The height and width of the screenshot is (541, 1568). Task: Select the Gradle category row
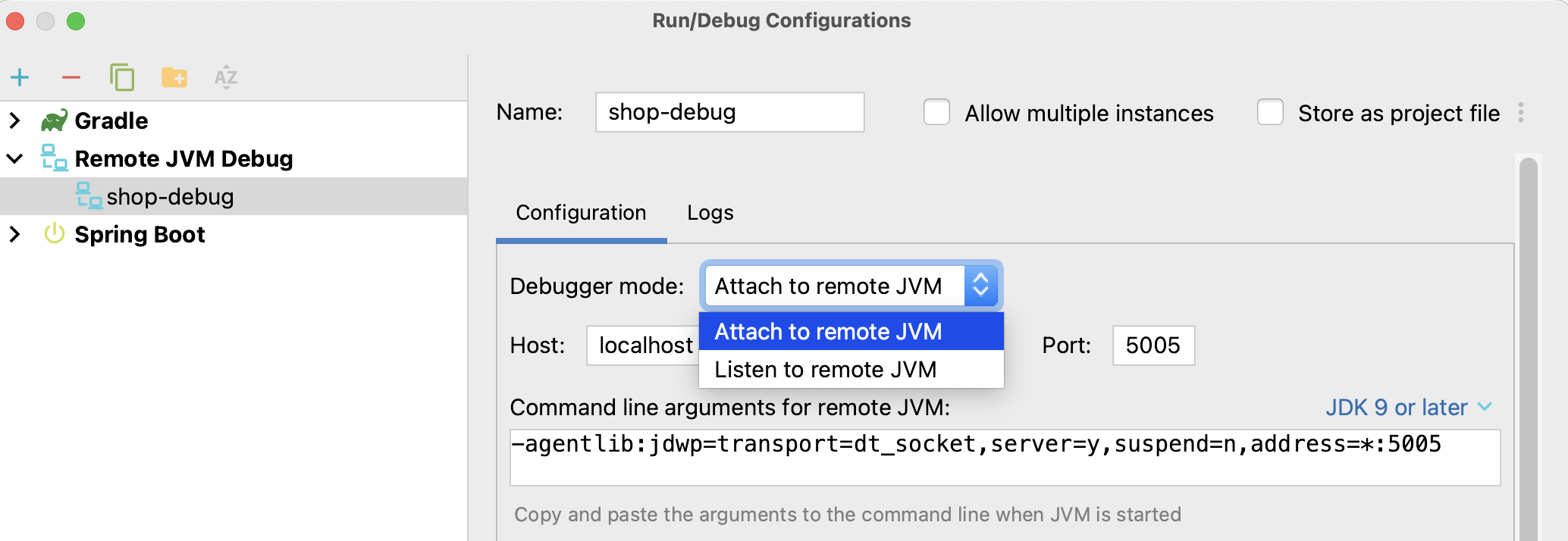pyautogui.click(x=234, y=120)
